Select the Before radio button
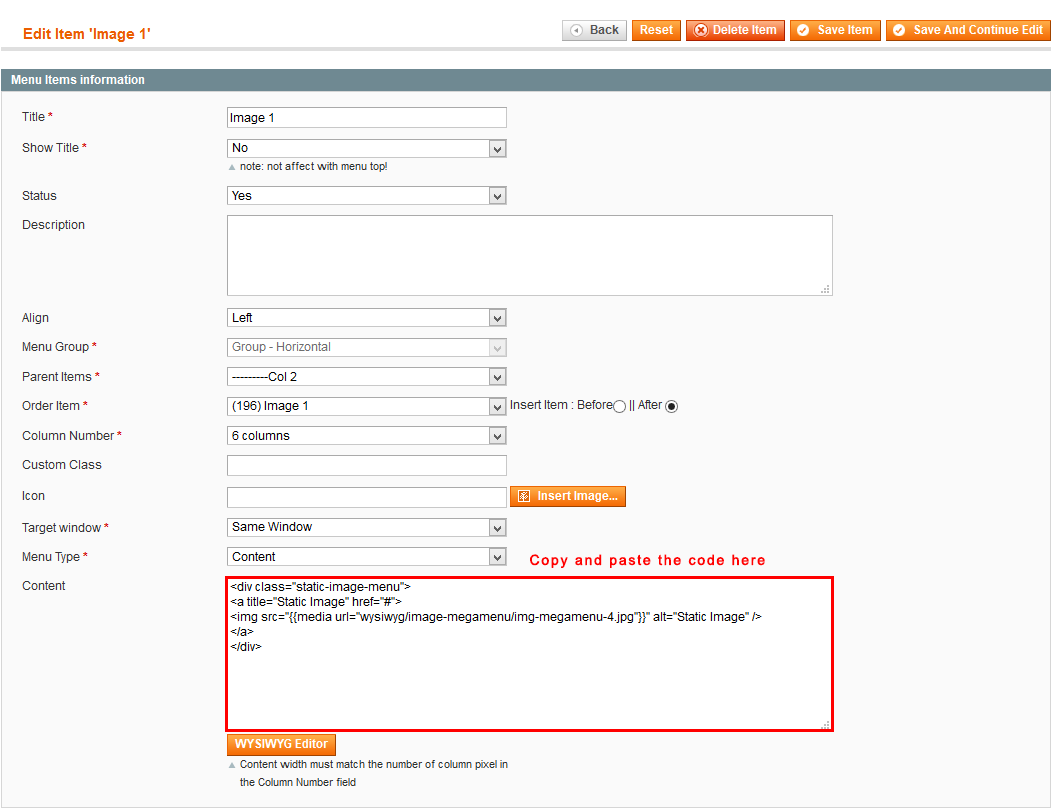1052x810 pixels. point(619,407)
